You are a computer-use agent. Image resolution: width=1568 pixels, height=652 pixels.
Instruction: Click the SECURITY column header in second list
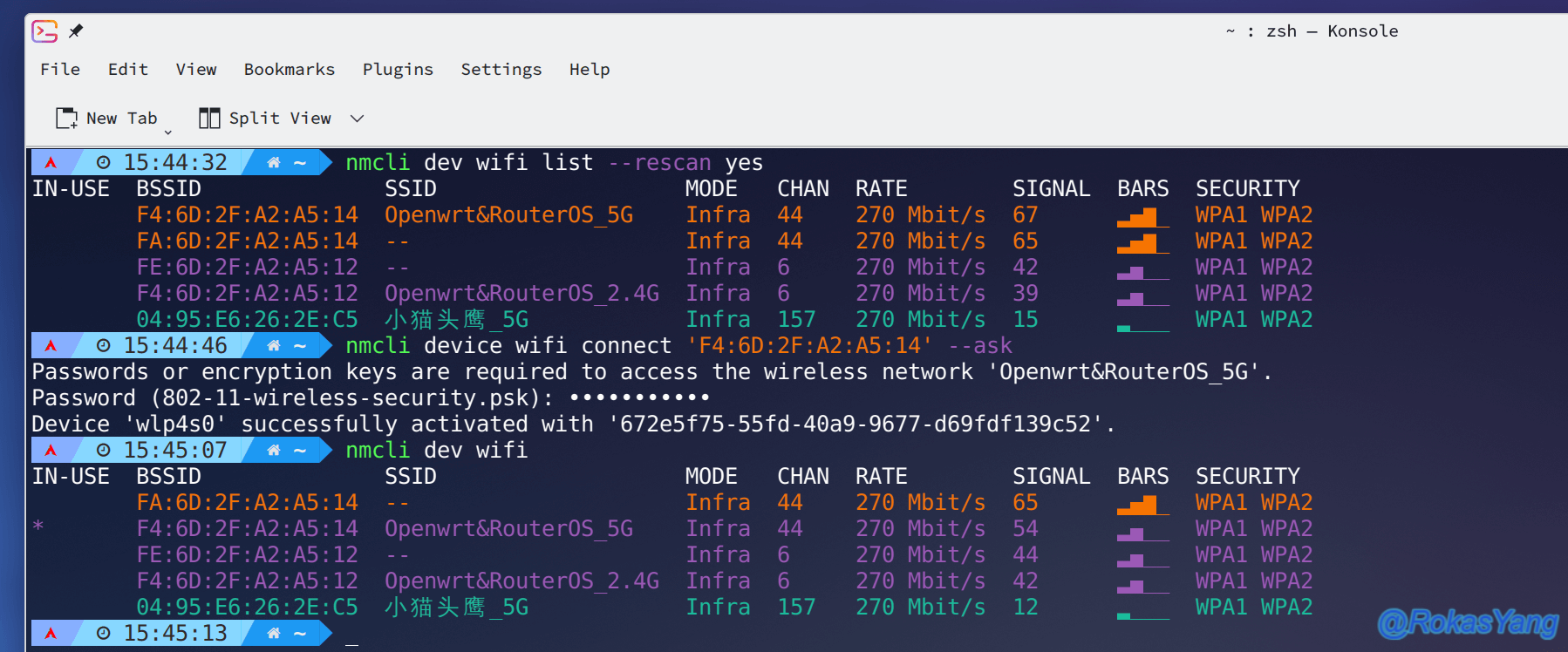click(1248, 476)
